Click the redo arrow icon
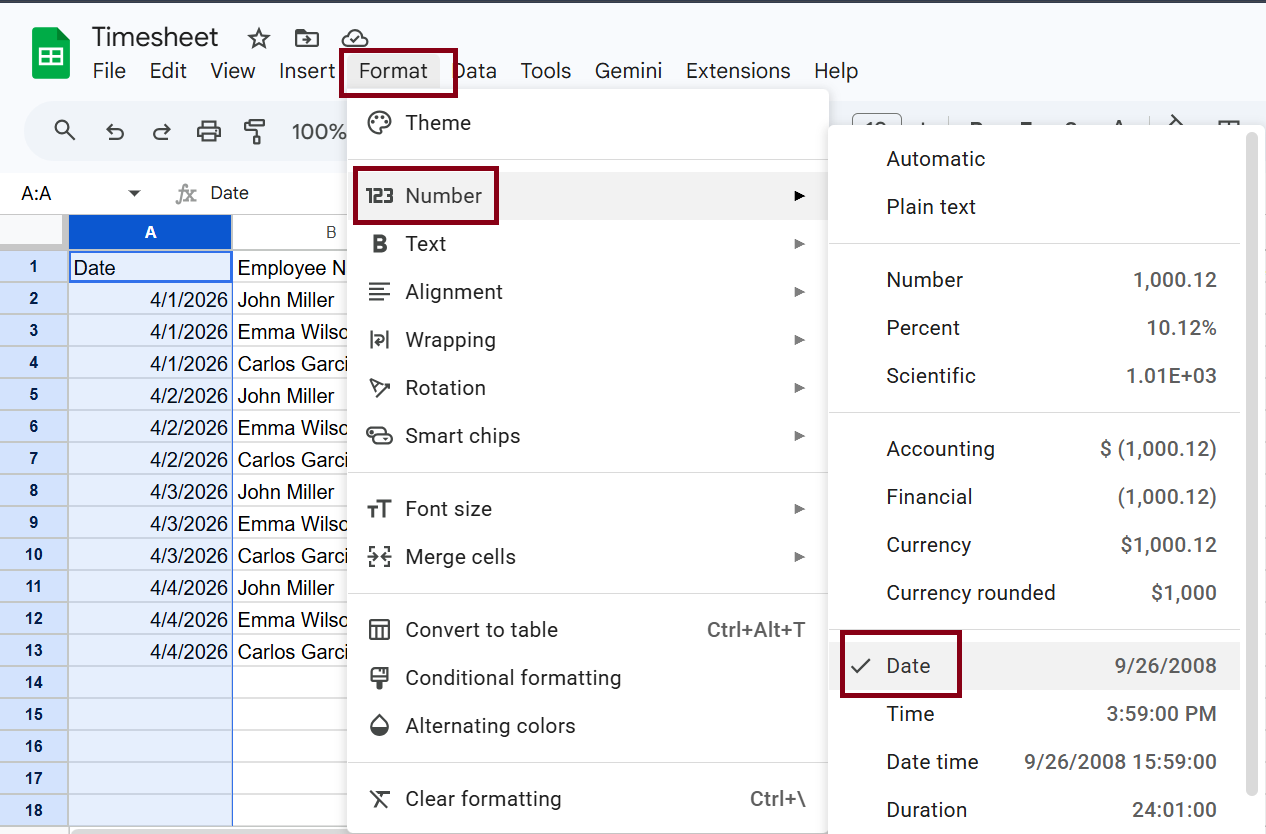 (x=161, y=131)
